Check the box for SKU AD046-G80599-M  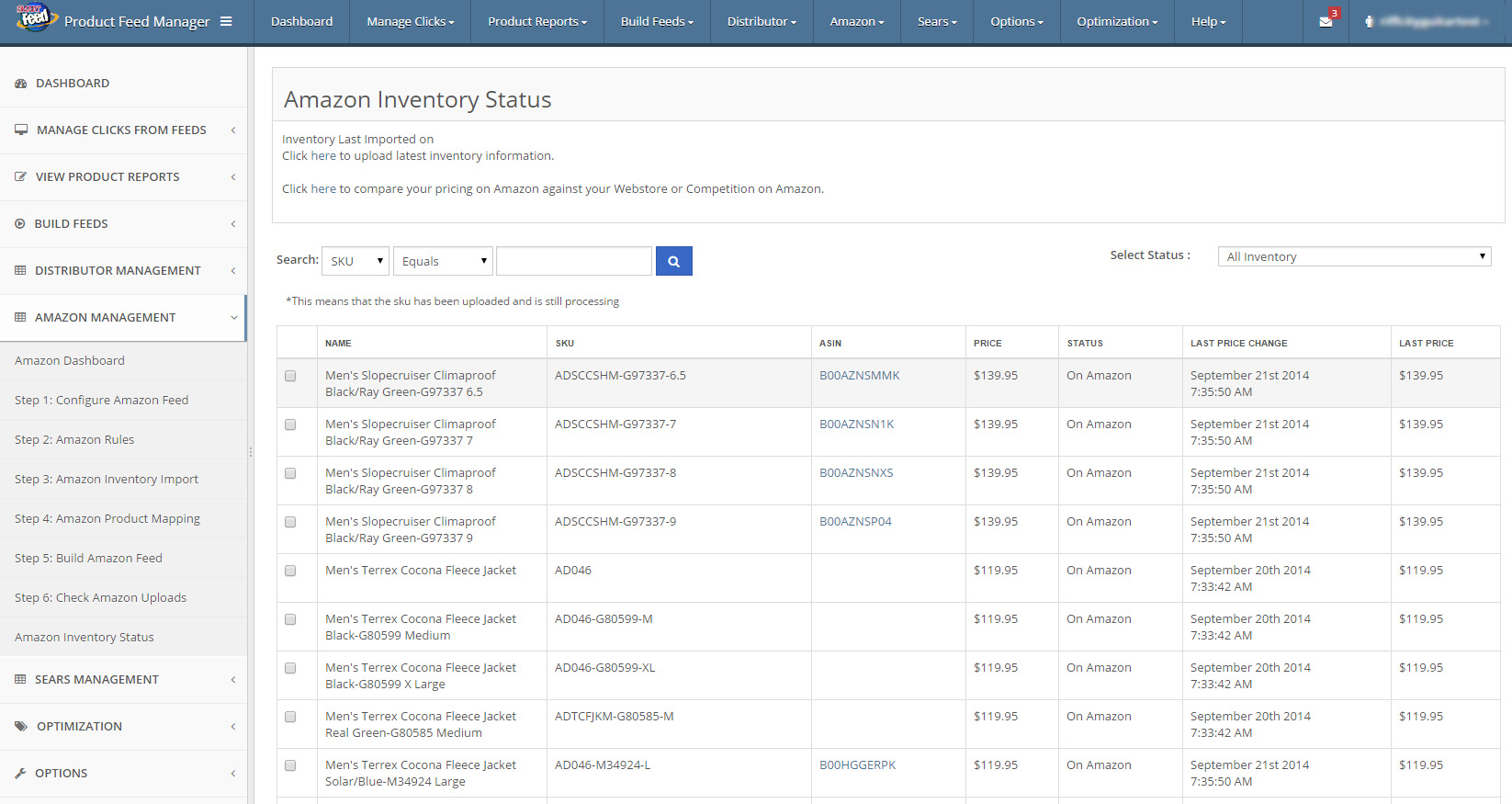pyautogui.click(x=290, y=619)
